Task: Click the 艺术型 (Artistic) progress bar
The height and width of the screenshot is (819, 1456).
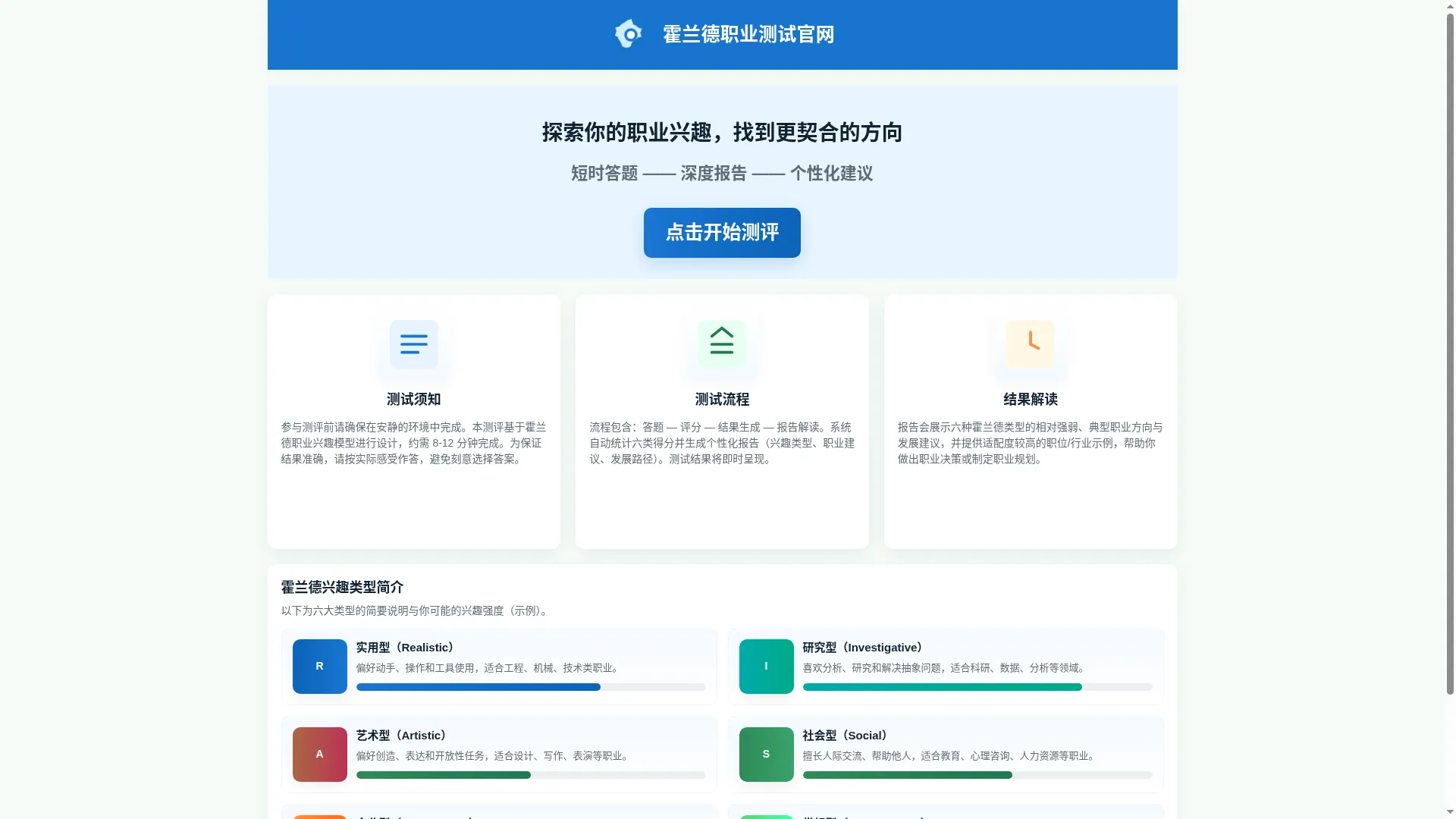Action: [531, 775]
